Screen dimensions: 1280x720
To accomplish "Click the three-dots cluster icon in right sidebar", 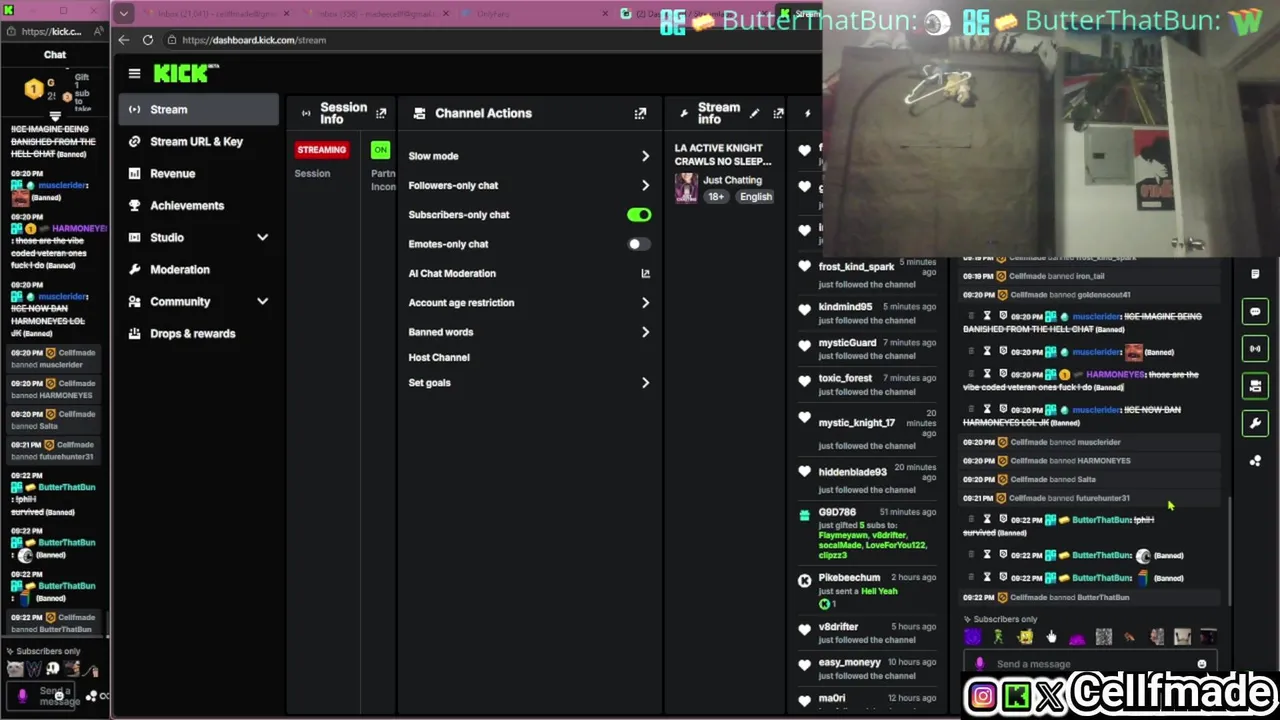I will click(x=1255, y=461).
